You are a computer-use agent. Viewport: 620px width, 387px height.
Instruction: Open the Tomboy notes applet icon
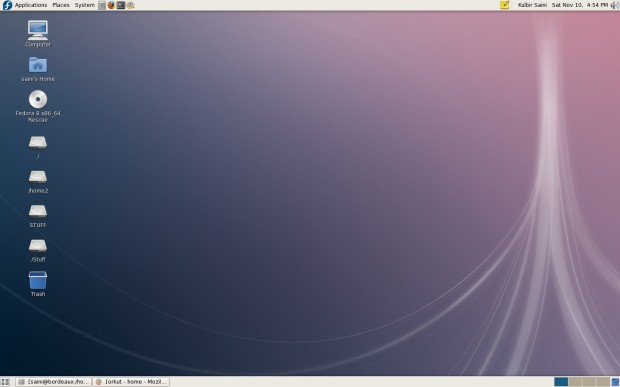(x=504, y=5)
